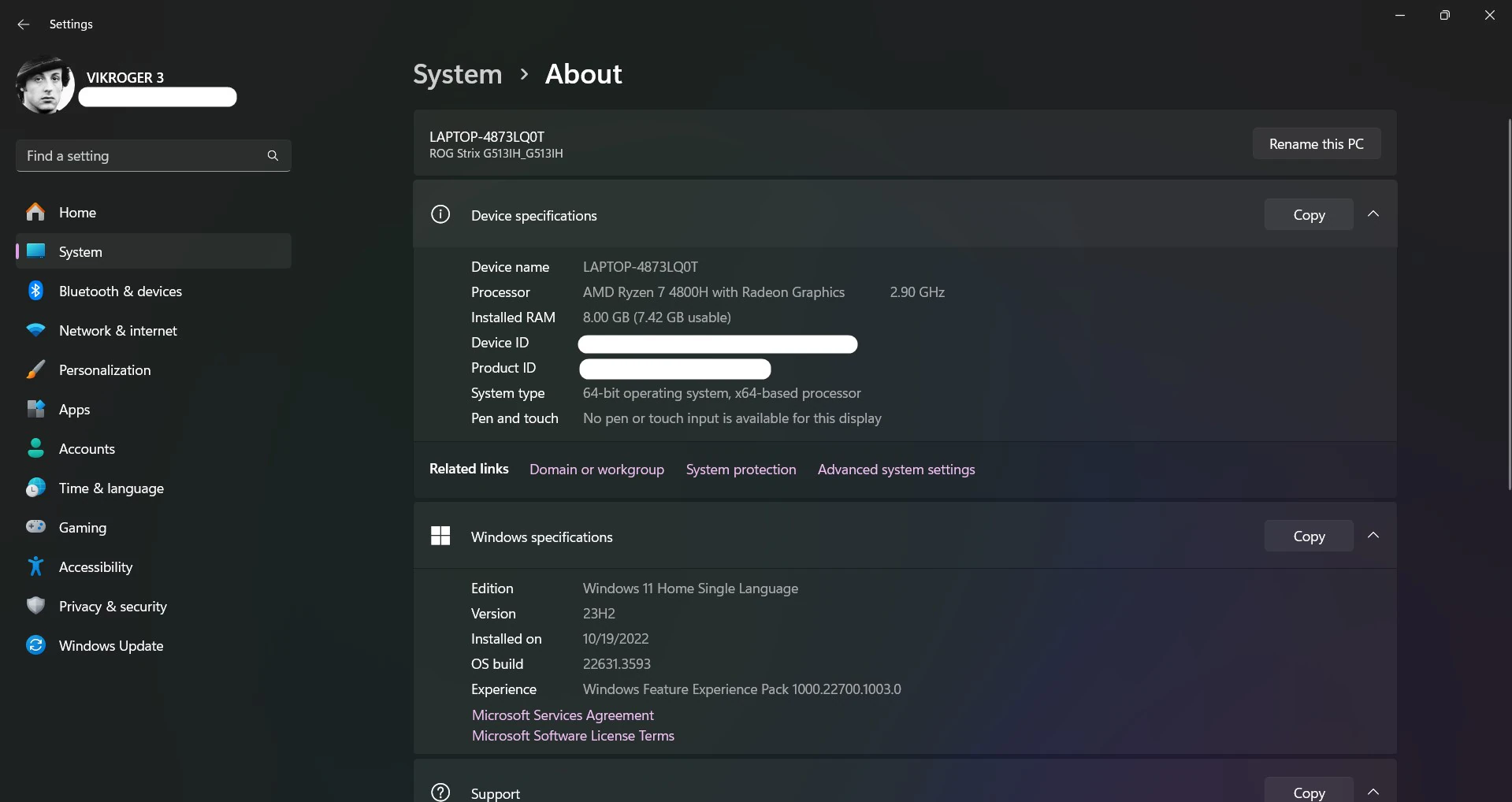Click the Windows Update refresh icon
This screenshot has height=802, width=1512.
35,645
